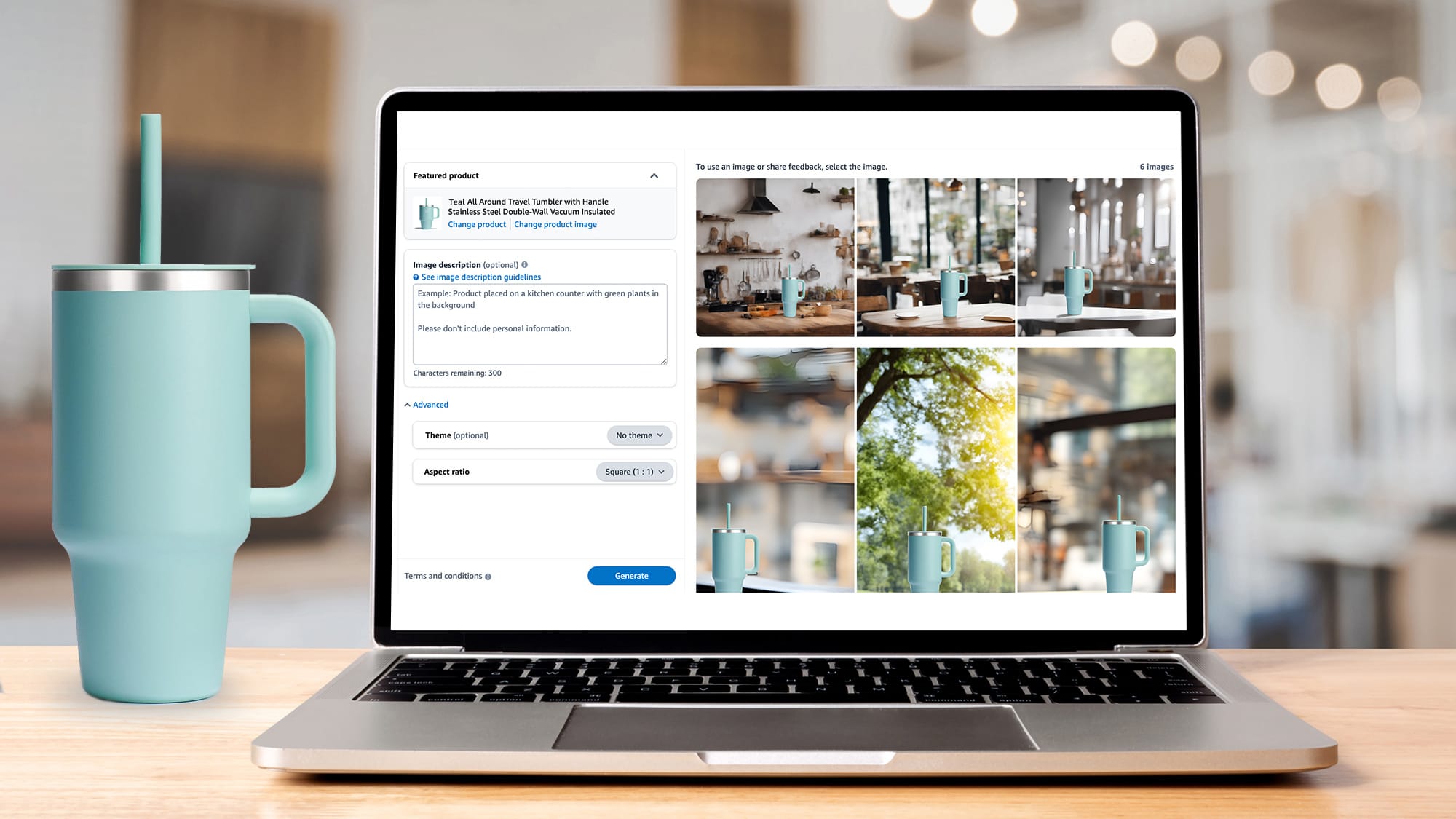Click the Generate button
The width and height of the screenshot is (1456, 819).
pos(630,575)
